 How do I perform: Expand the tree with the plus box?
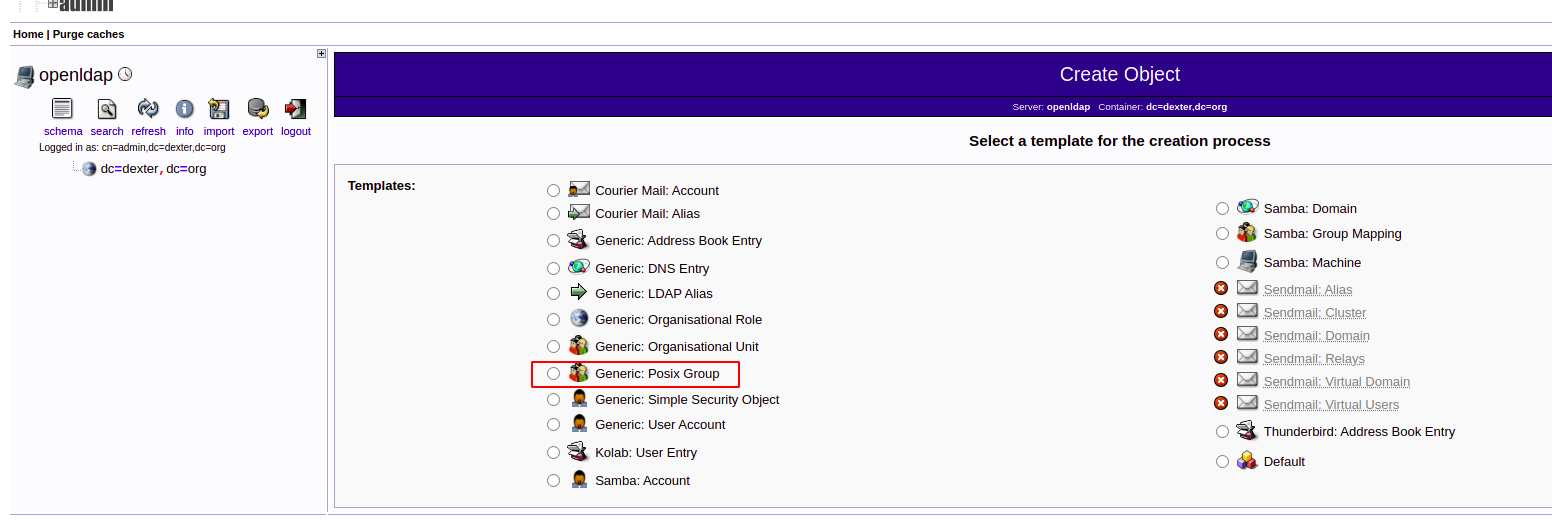coord(321,54)
